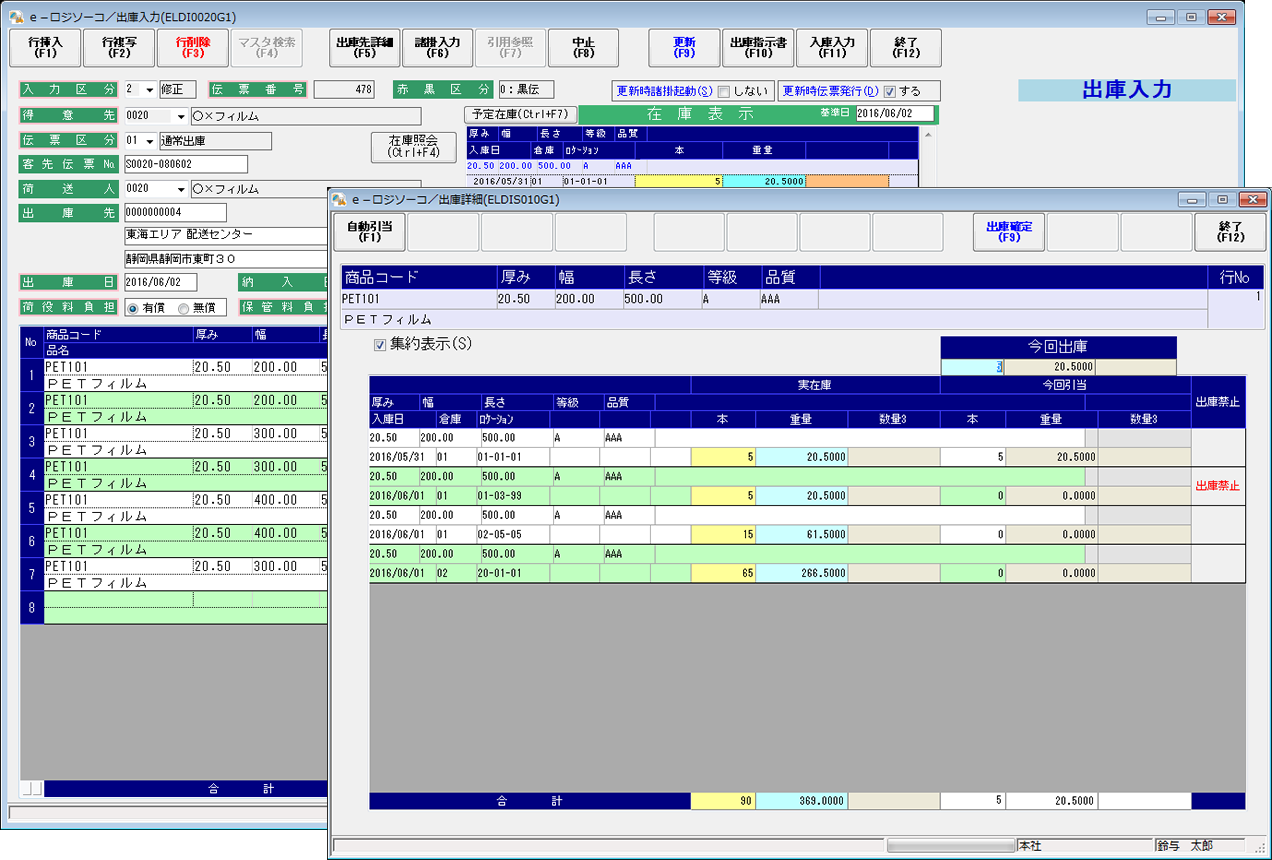Image resolution: width=1272 pixels, height=860 pixels.
Task: Click 自動引当 (F1) in detail window
Action: point(370,232)
